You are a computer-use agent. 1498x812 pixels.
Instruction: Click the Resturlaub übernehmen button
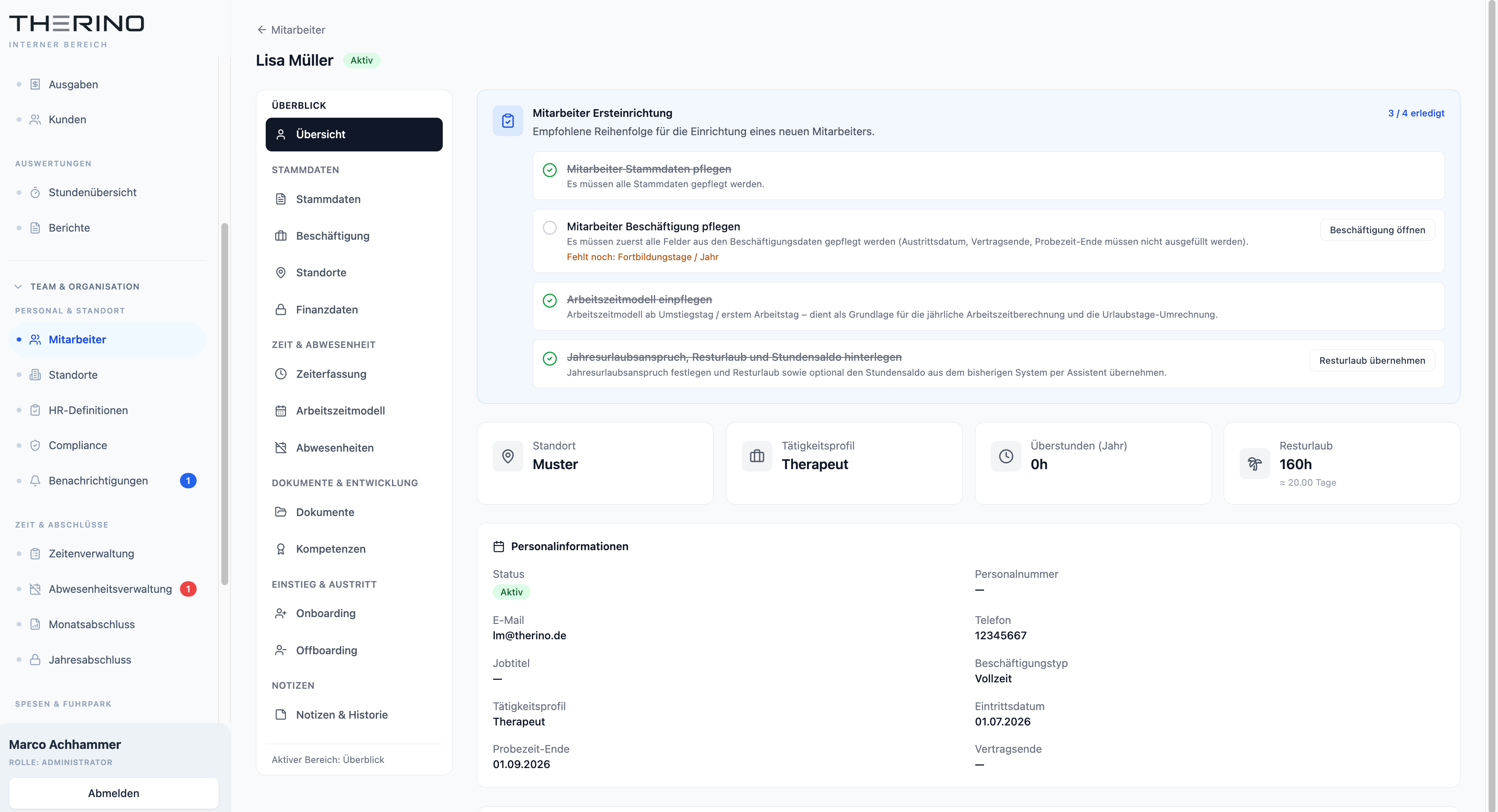click(1372, 360)
